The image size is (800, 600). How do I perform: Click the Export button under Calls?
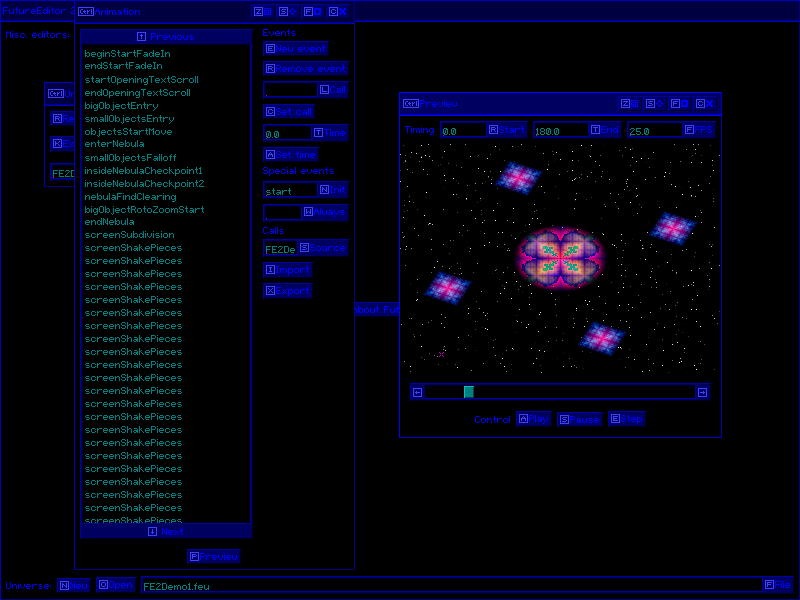(288, 291)
